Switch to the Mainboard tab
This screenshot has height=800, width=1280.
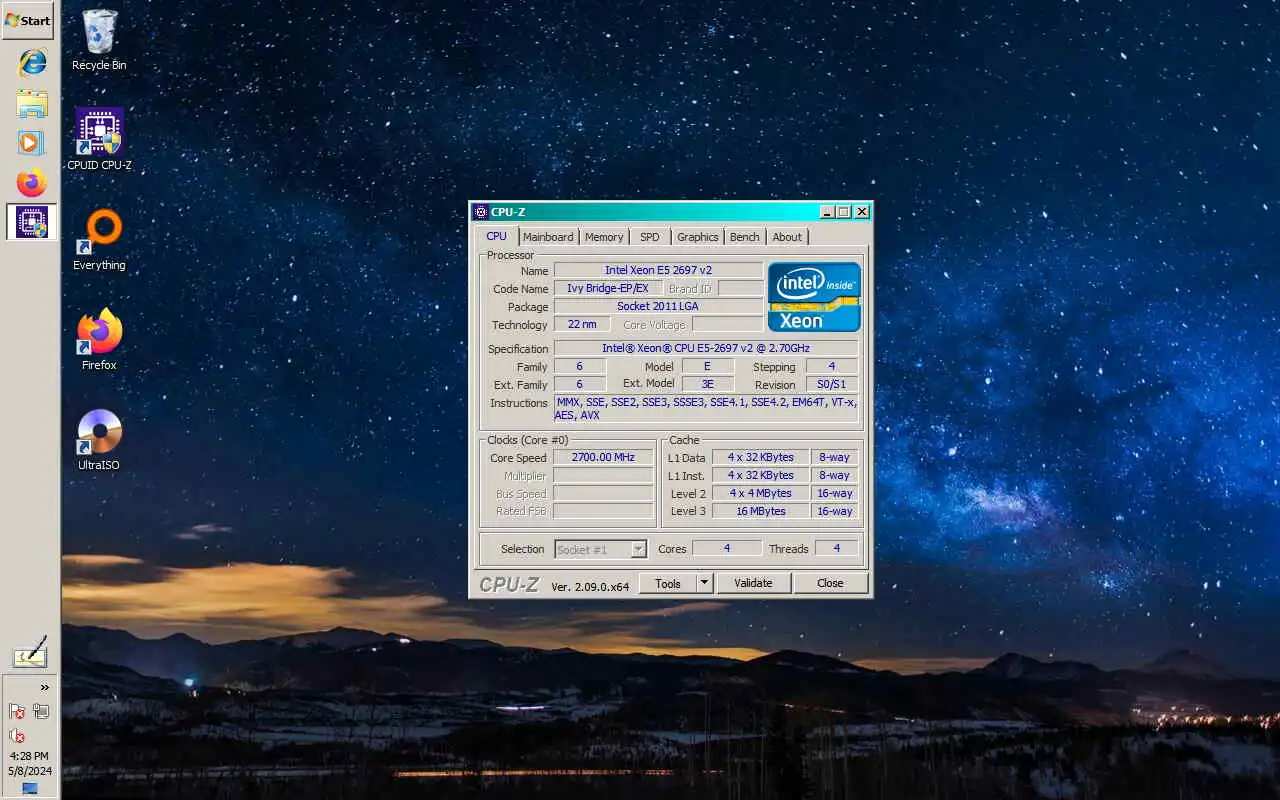pyautogui.click(x=548, y=237)
